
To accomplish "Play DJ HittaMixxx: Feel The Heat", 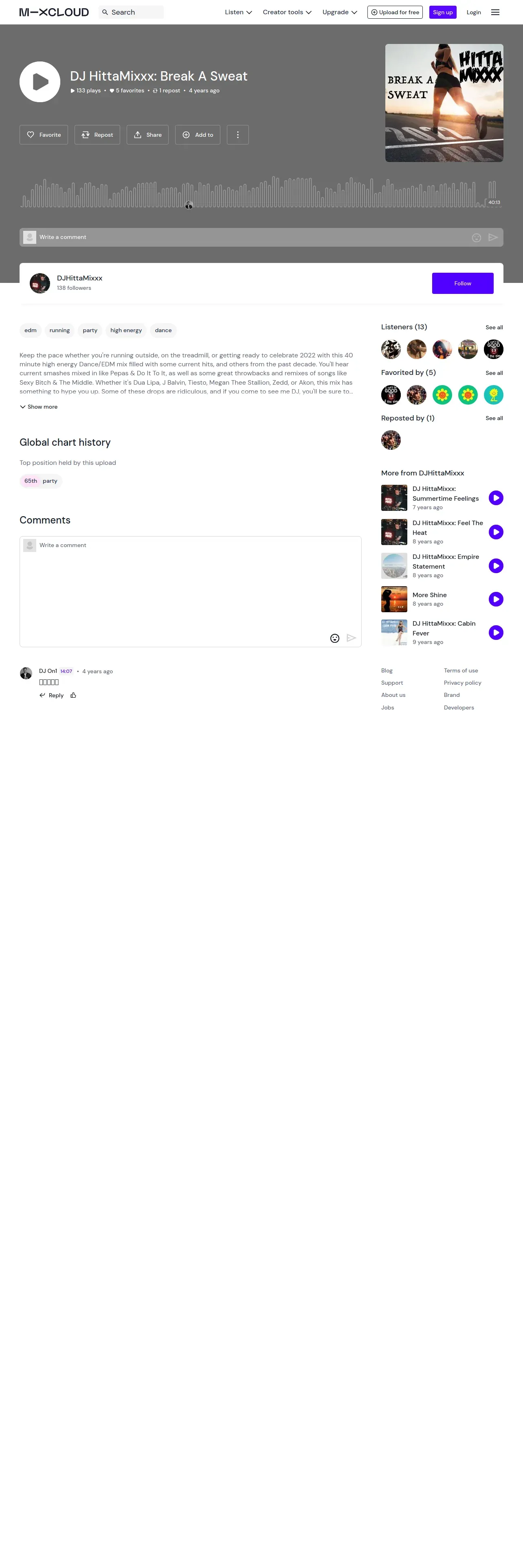I will 496,532.
